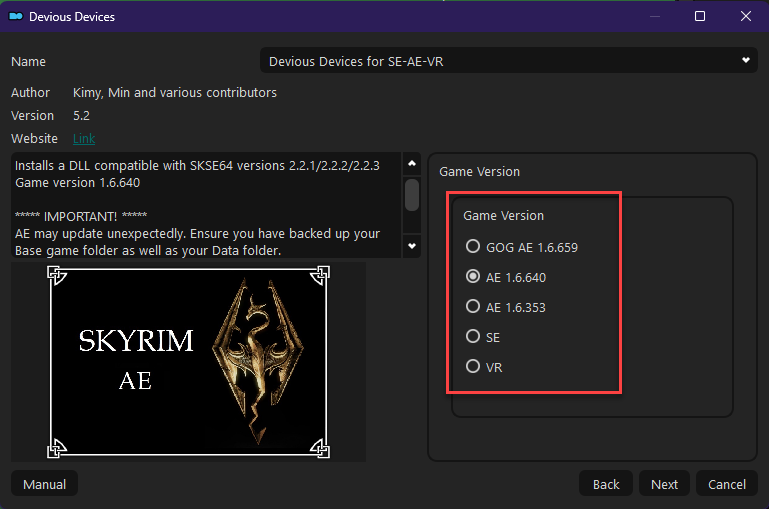
Task: Click the description scrollbar thumb
Action: 412,195
